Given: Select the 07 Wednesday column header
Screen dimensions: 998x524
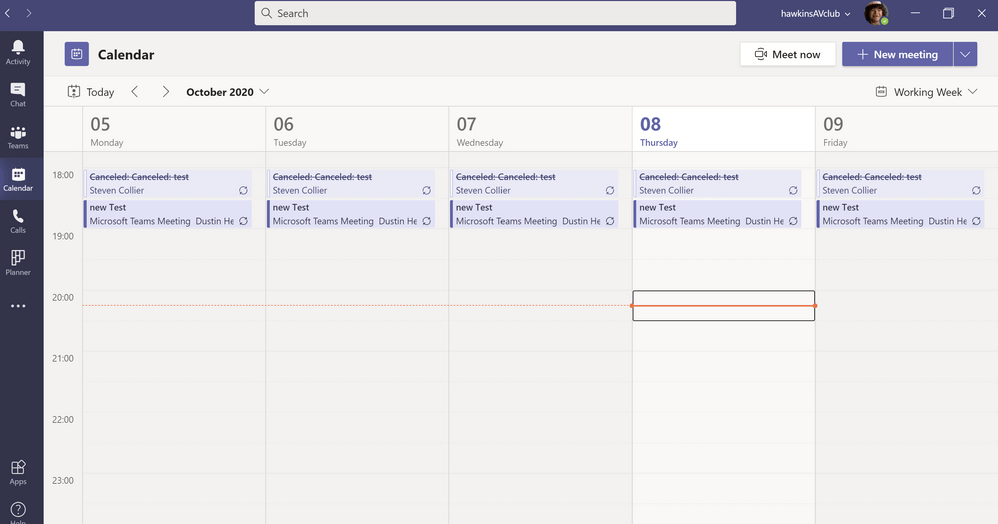Looking at the screenshot, I should tap(540, 129).
